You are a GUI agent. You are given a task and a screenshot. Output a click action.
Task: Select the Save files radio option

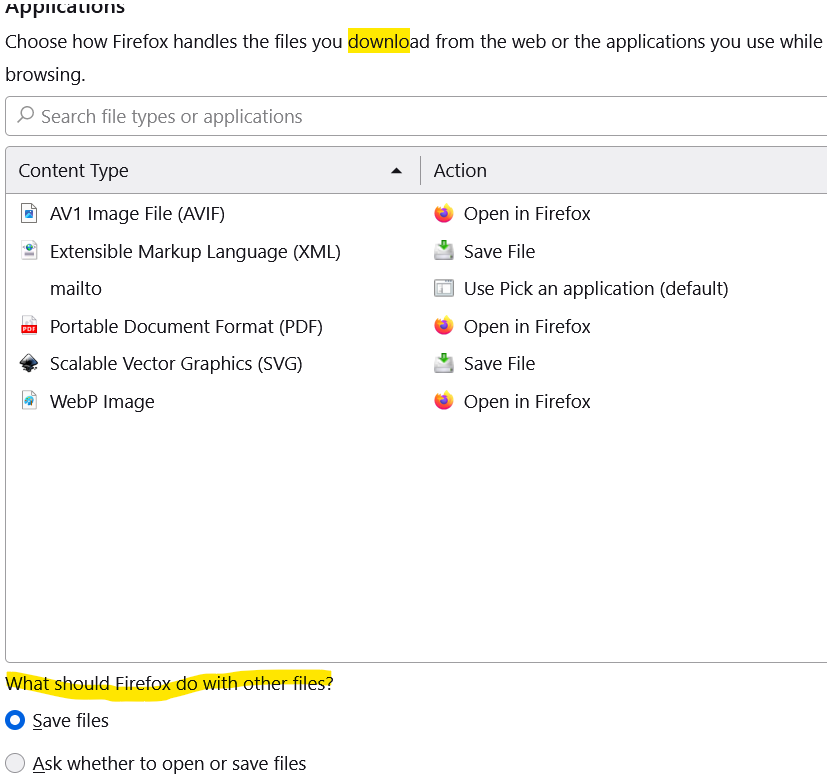click(x=15, y=720)
